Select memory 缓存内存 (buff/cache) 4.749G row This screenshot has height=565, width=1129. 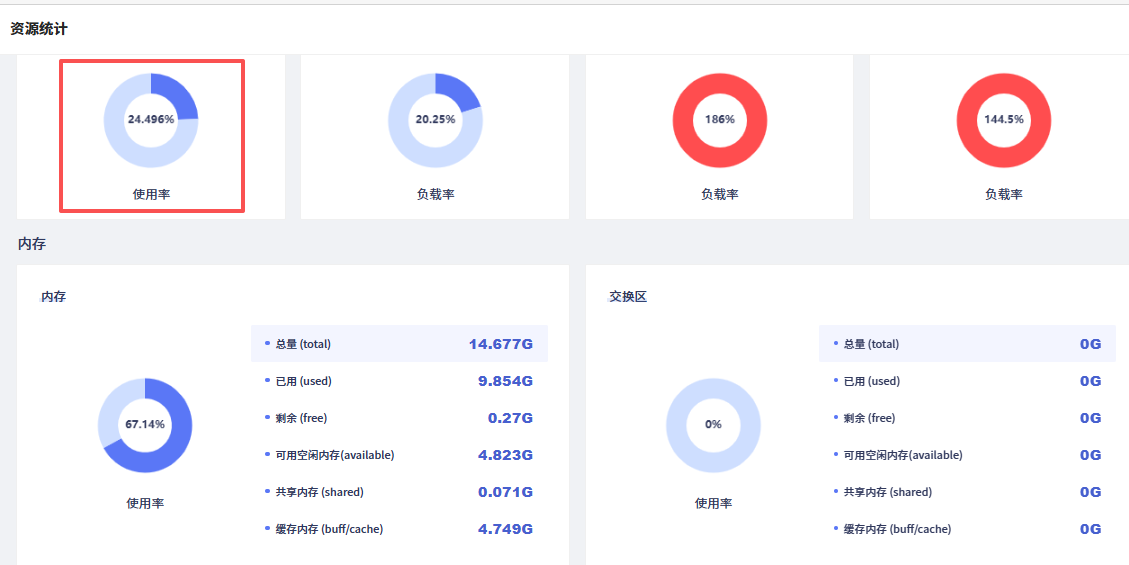400,529
